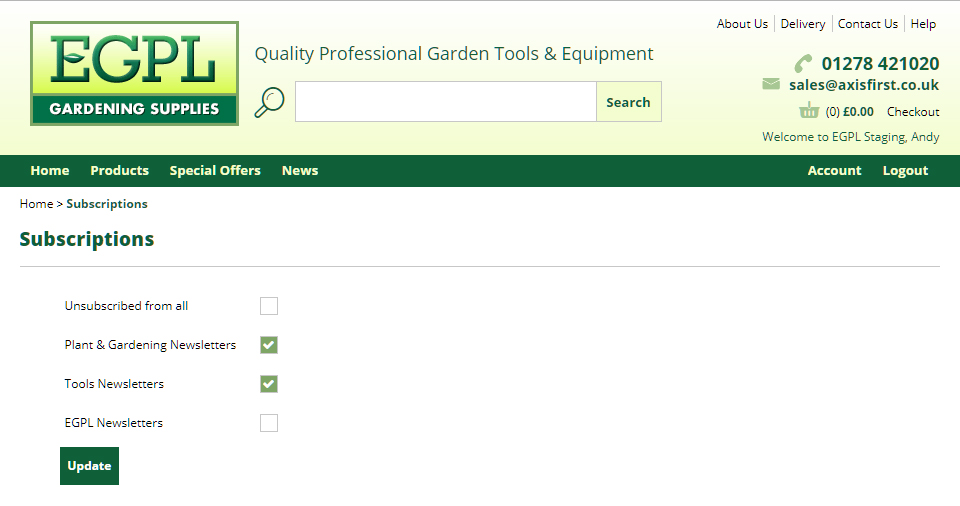This screenshot has width=960, height=506.
Task: Click the (0) £0.00 basket total
Action: [849, 111]
